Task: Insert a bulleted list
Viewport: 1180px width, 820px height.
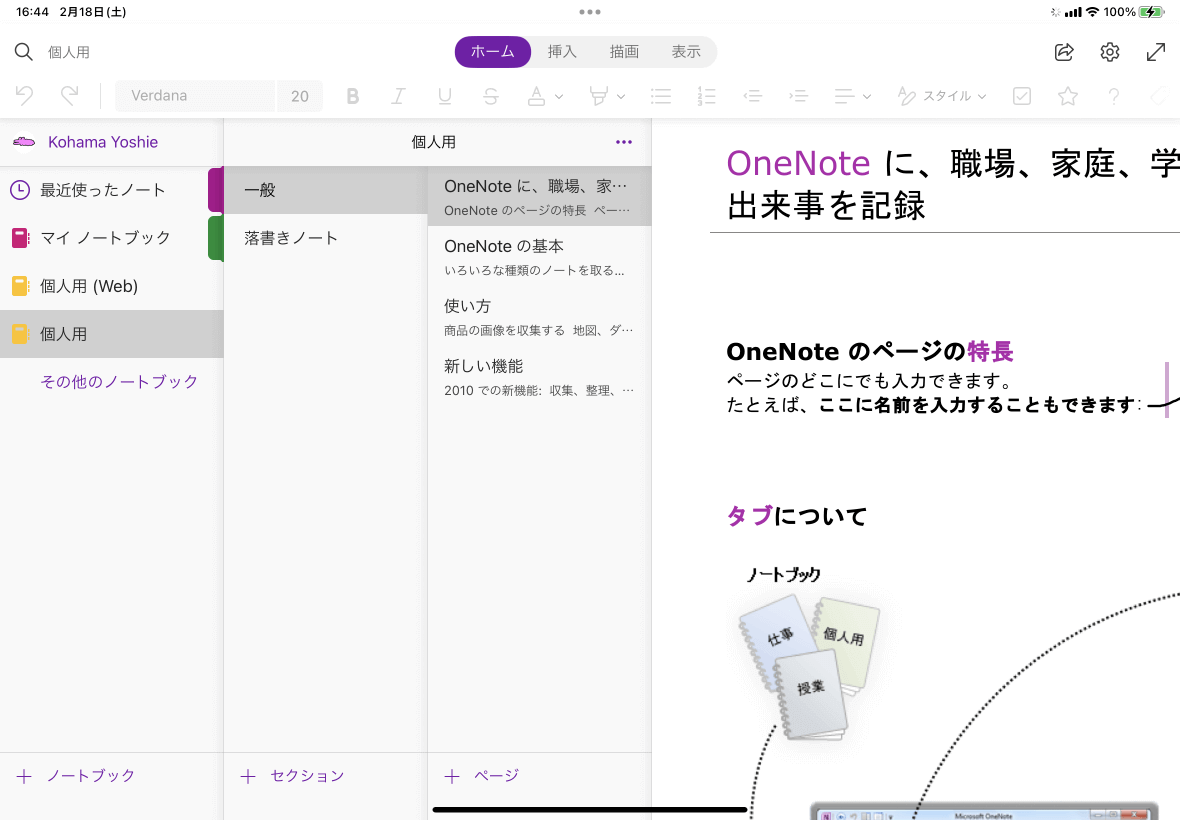Action: [661, 96]
